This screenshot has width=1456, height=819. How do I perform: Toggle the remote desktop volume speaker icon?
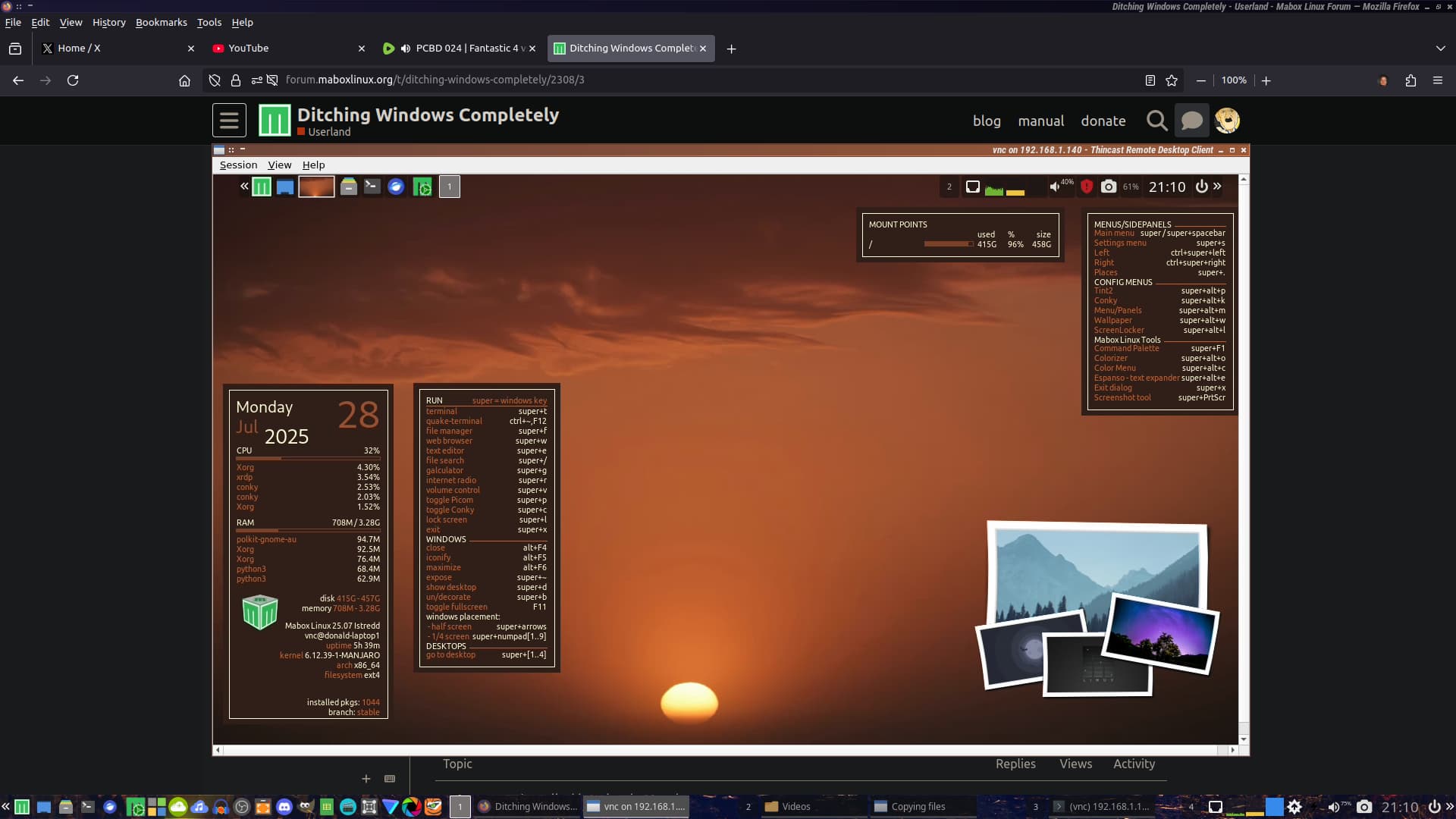point(1055,187)
